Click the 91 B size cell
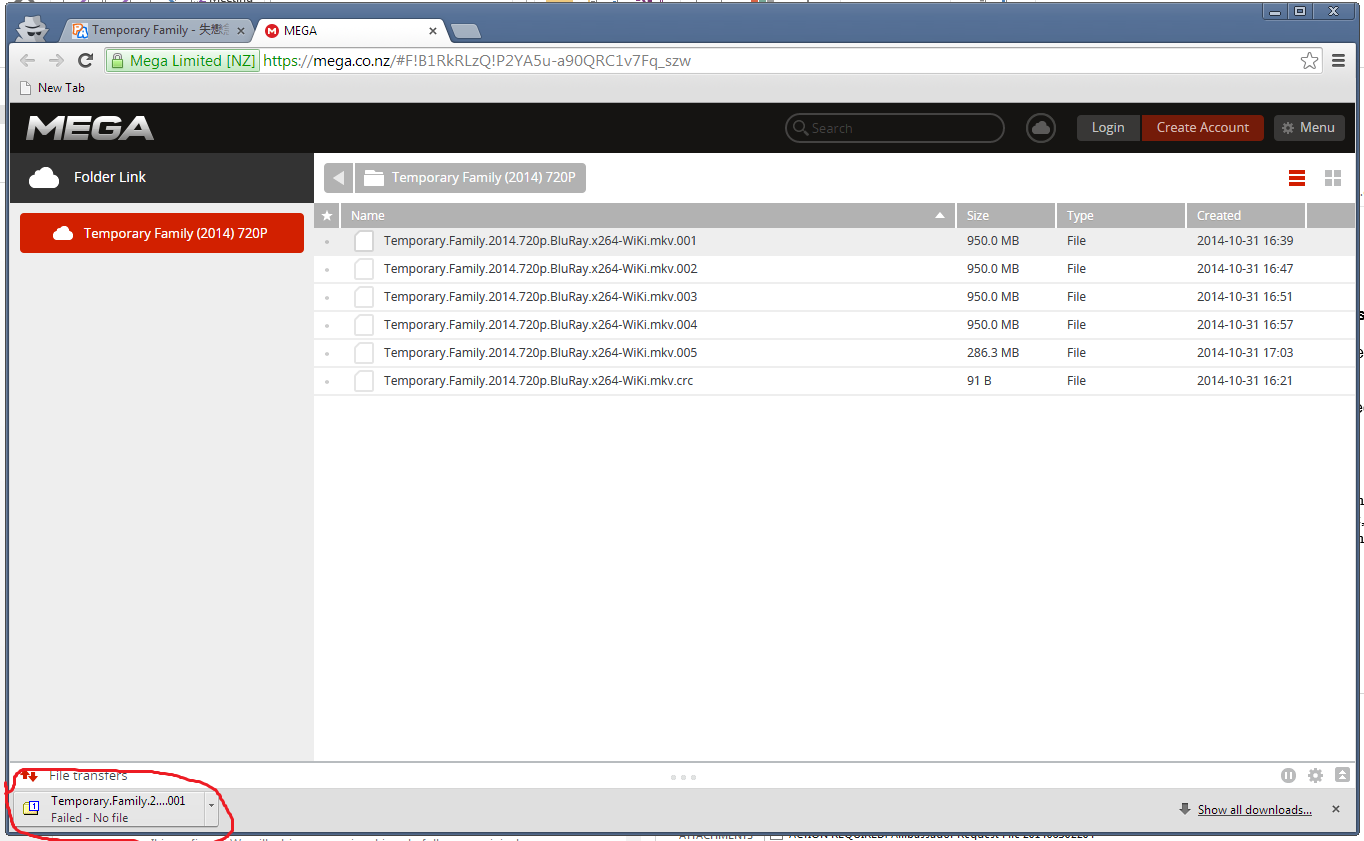Screen dimensions: 1364x841 (979, 381)
